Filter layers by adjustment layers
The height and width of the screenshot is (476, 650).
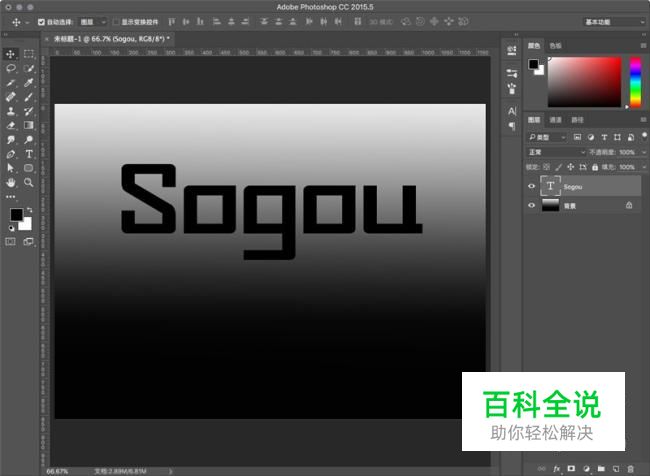pos(591,137)
